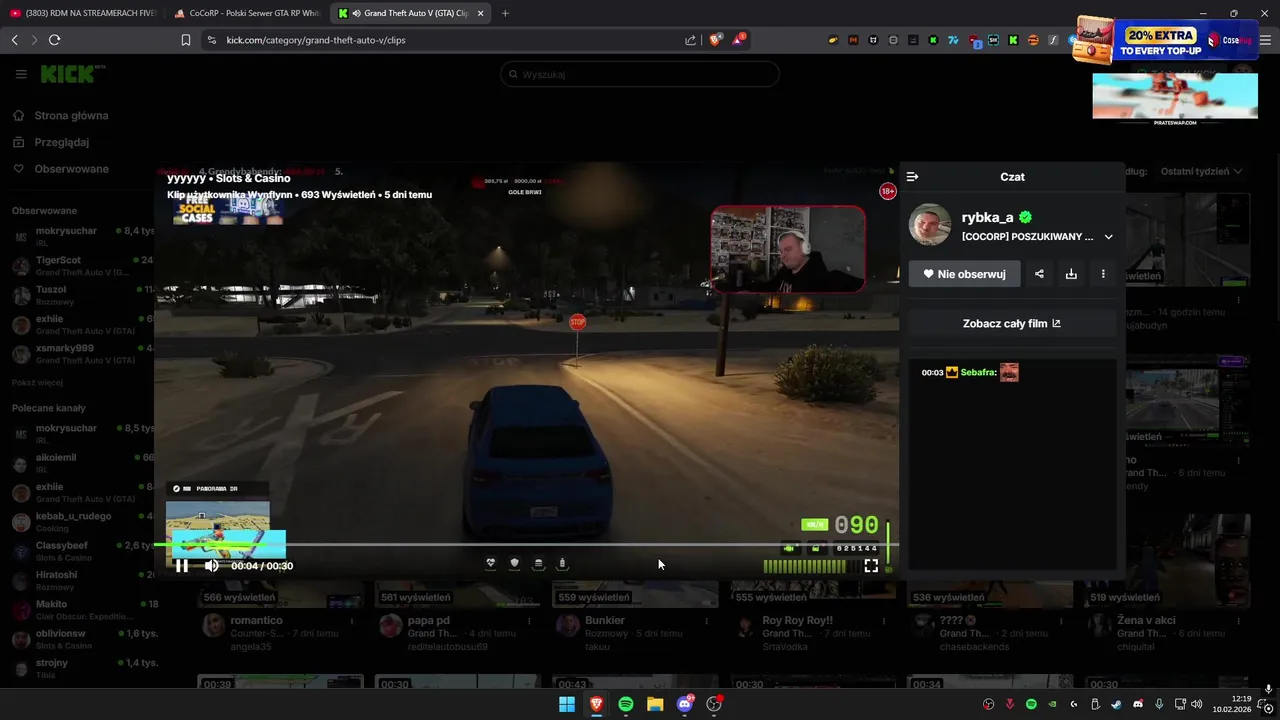
Task: Click the rybka_a channel name
Action: point(987,217)
